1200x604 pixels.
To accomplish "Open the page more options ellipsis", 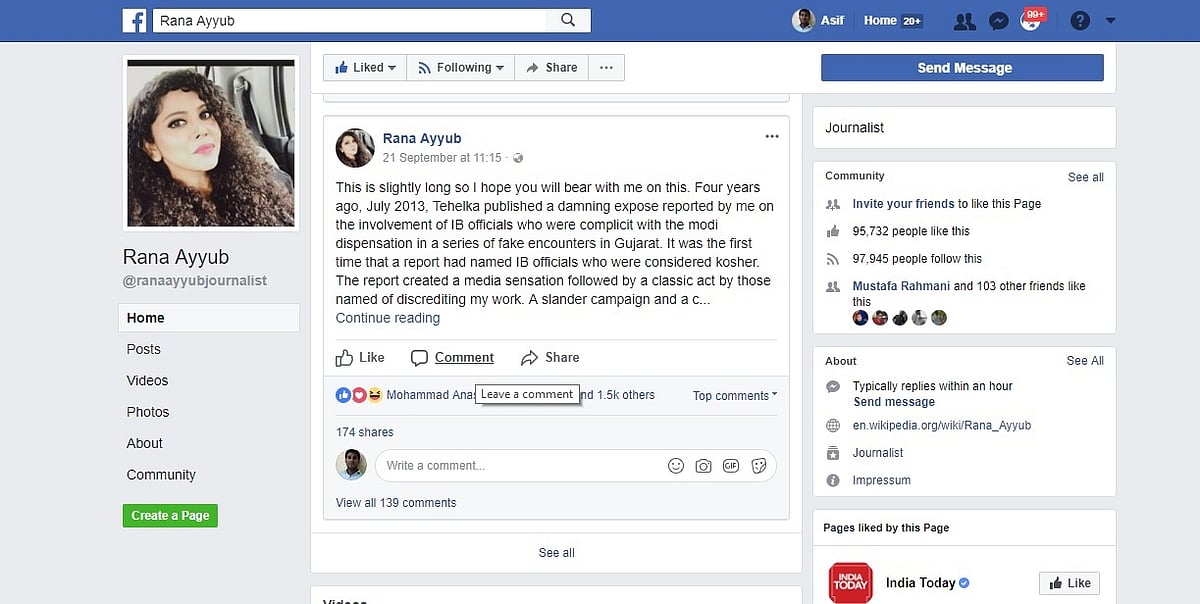I will coord(606,68).
